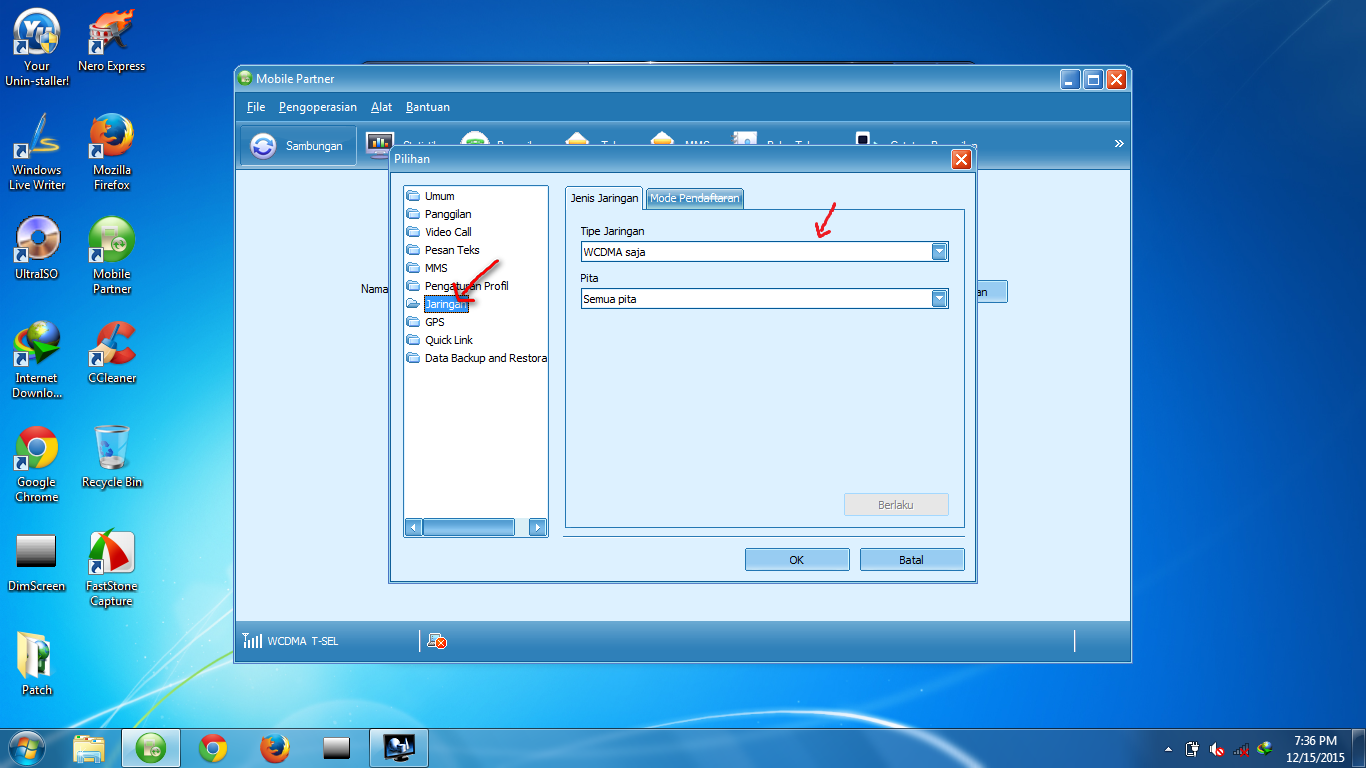Click the signal strength bars in the status bar
This screenshot has width=1366, height=768.
click(x=253, y=641)
